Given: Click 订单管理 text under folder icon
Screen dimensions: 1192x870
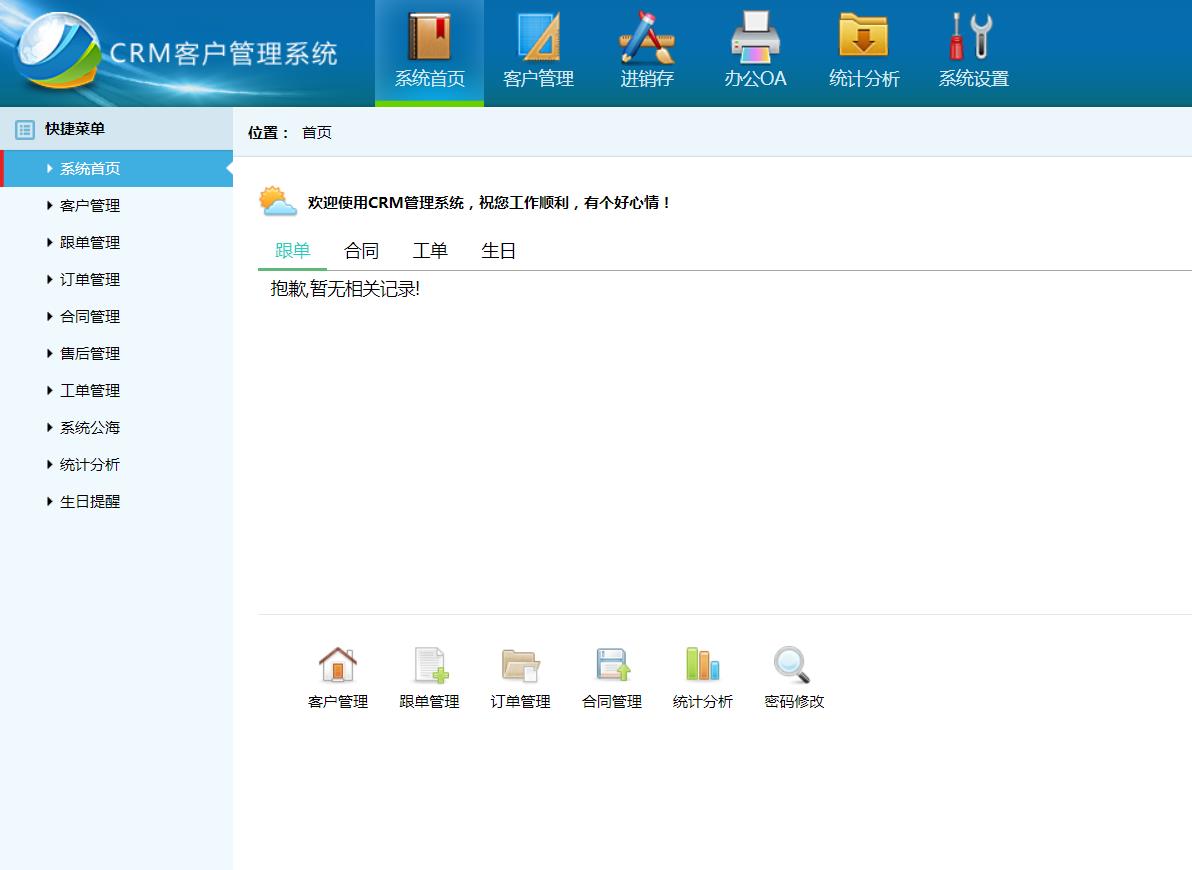Looking at the screenshot, I should click(521, 701).
